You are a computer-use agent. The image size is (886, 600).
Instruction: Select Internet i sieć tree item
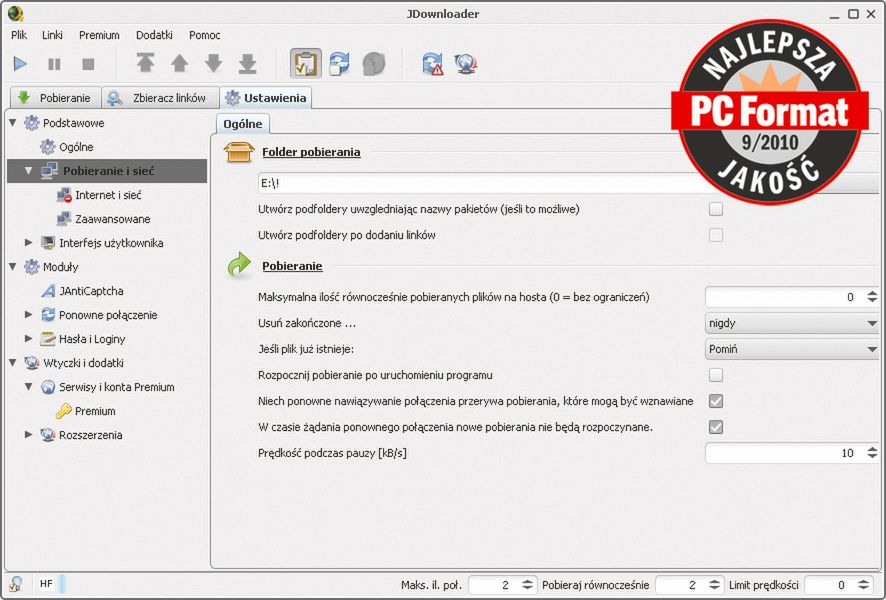click(108, 195)
